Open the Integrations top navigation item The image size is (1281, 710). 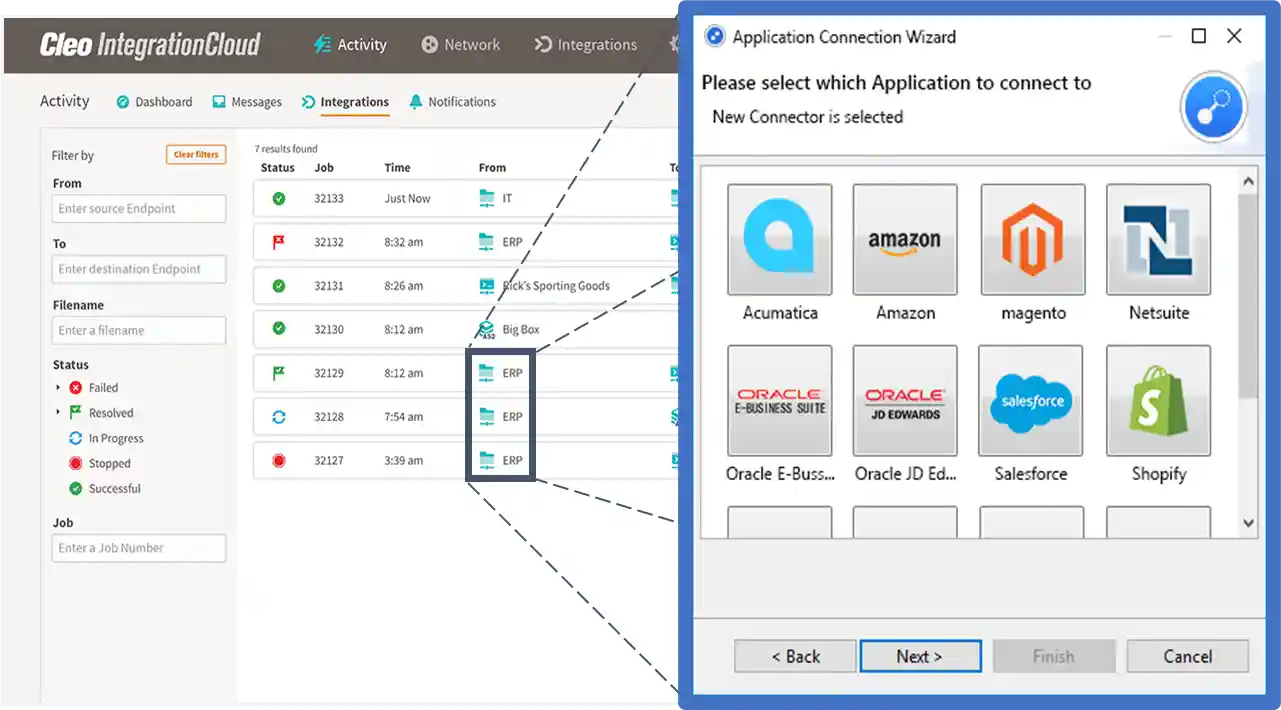click(586, 45)
